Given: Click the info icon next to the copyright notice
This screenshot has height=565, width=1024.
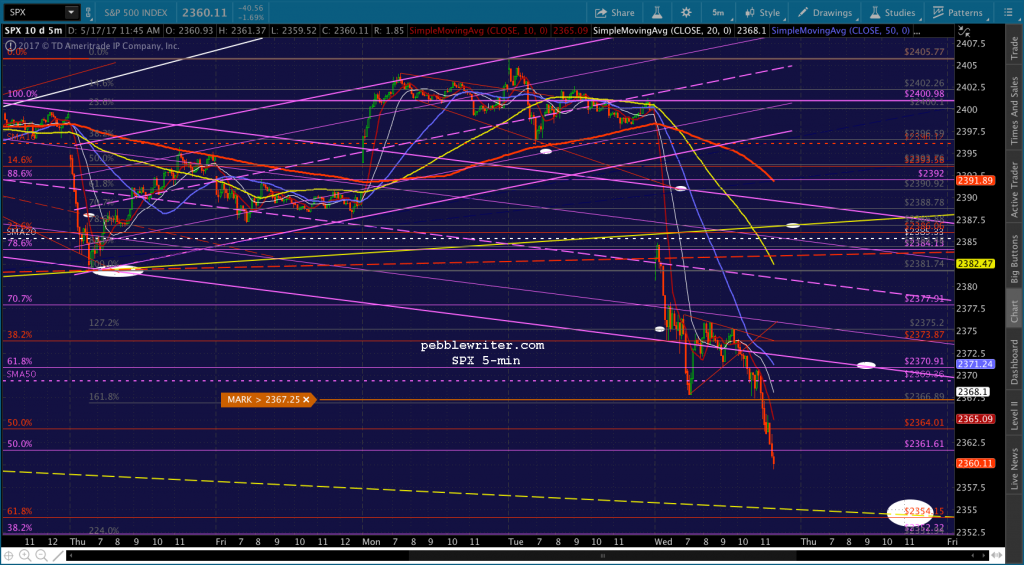Looking at the screenshot, I should [10, 46].
